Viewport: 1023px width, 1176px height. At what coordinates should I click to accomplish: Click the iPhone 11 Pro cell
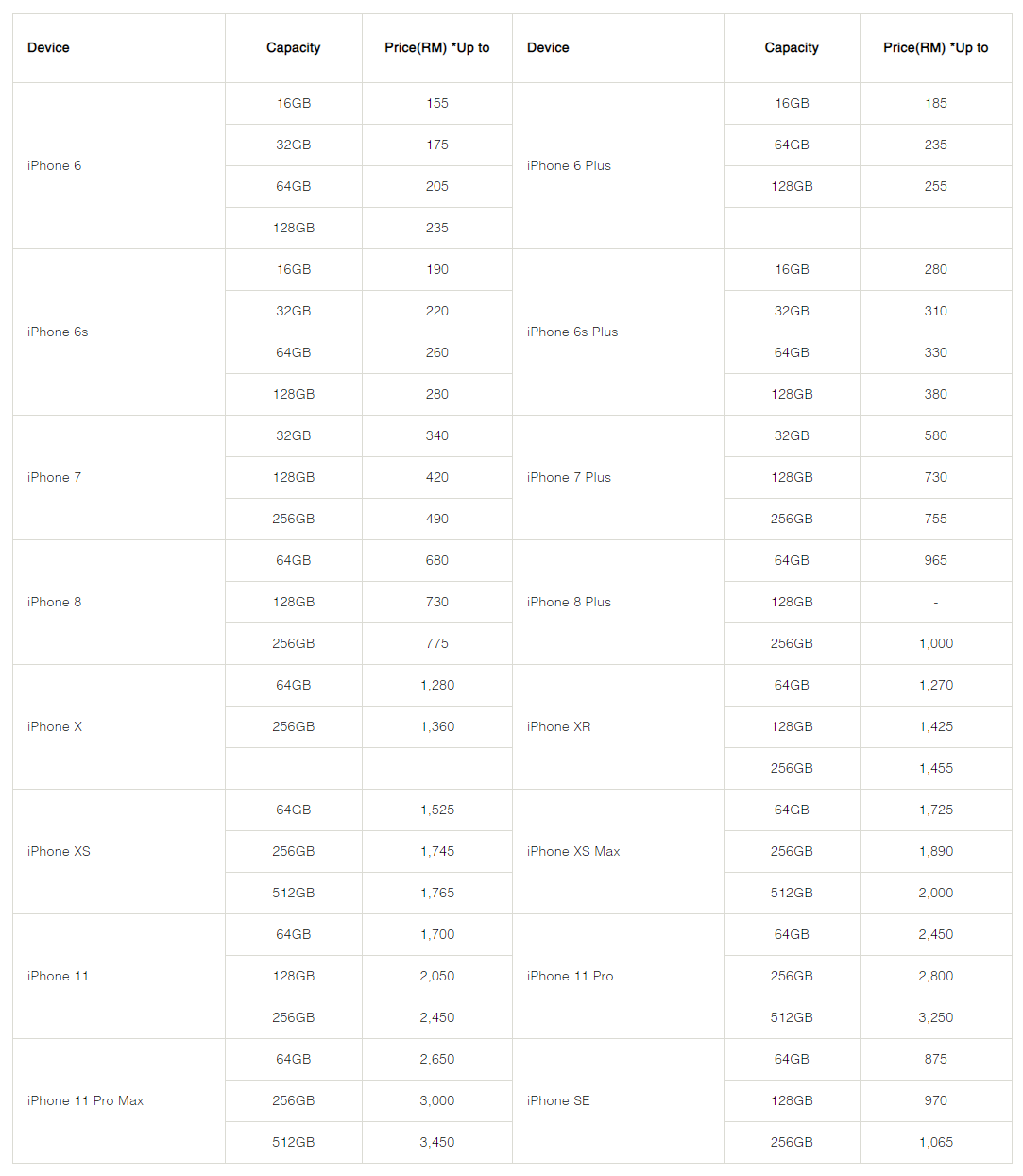(x=570, y=976)
